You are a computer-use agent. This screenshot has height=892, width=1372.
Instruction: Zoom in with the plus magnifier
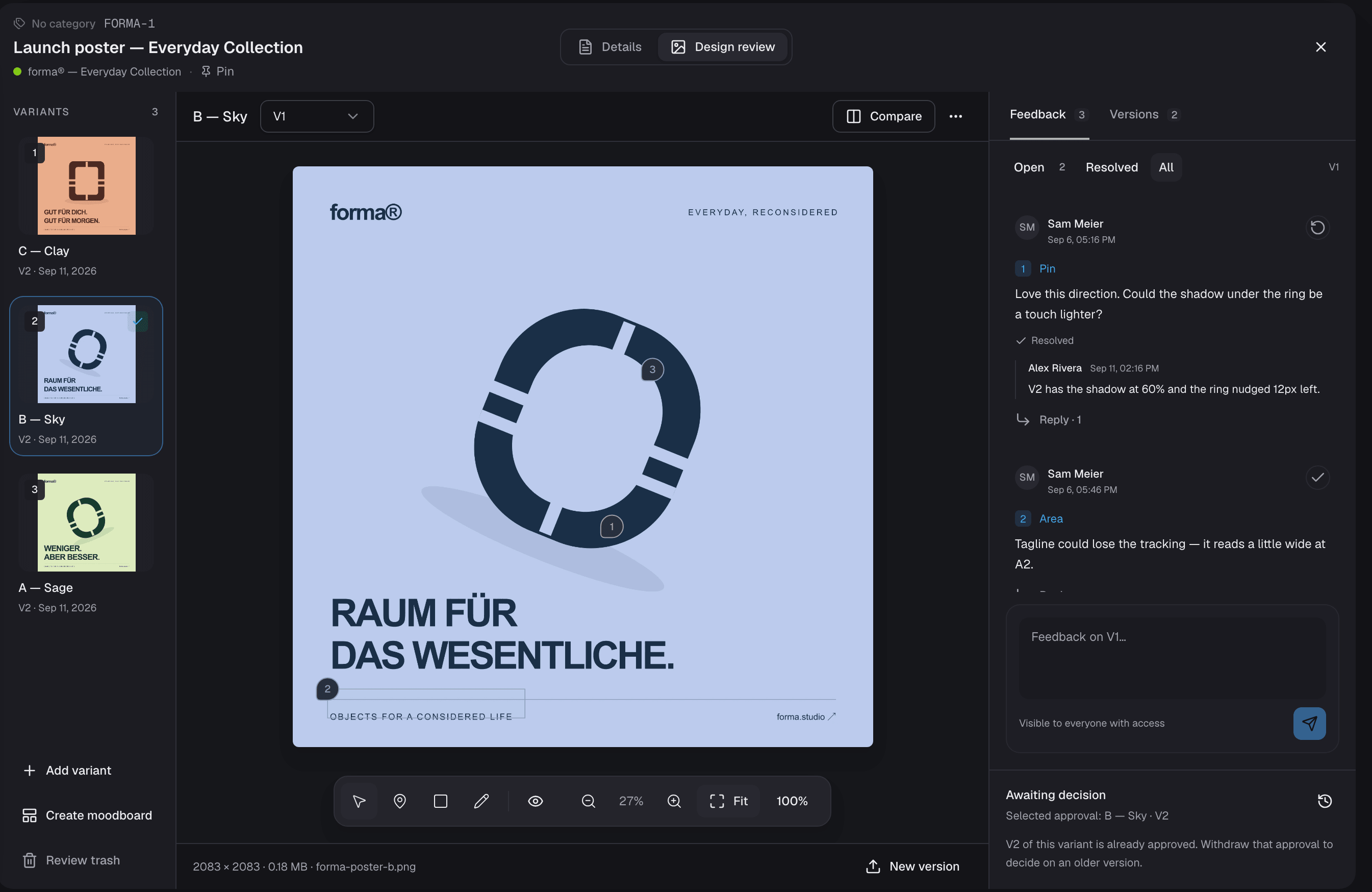674,801
